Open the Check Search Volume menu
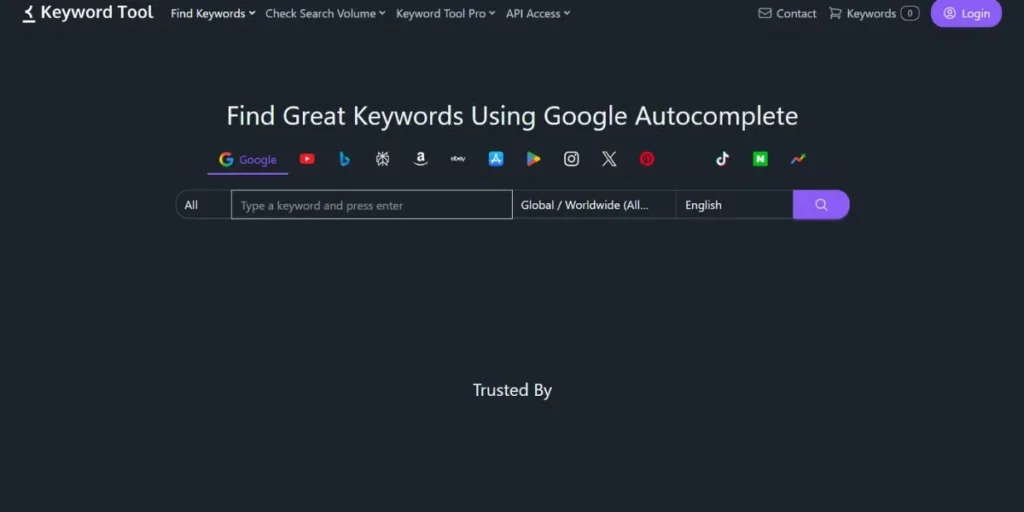Screen dimensions: 1024x512 click(x=325, y=14)
